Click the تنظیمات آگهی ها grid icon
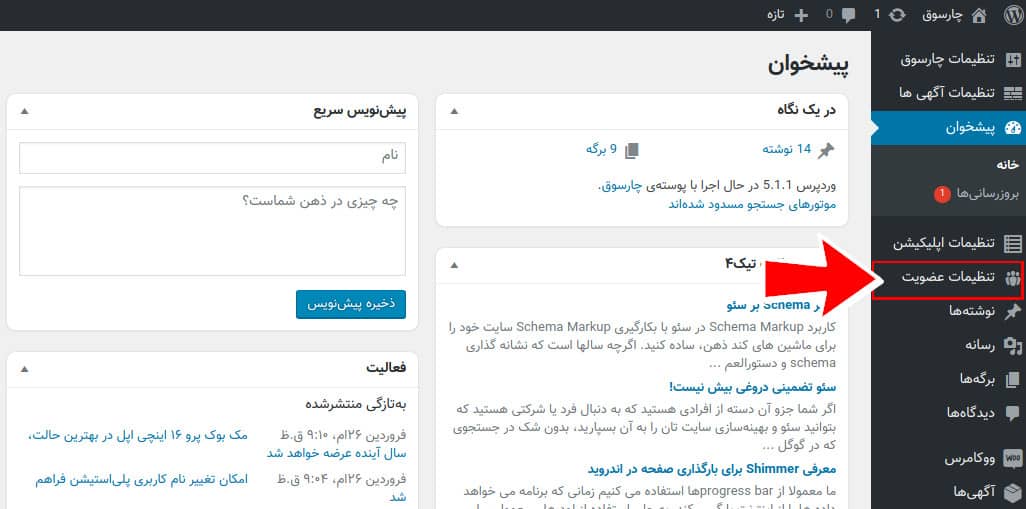The height and width of the screenshot is (509, 1026). (x=1012, y=93)
